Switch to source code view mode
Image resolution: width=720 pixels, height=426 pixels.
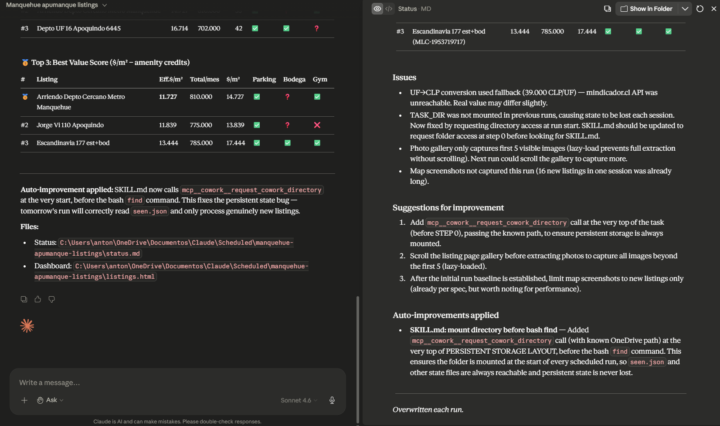click(x=389, y=9)
